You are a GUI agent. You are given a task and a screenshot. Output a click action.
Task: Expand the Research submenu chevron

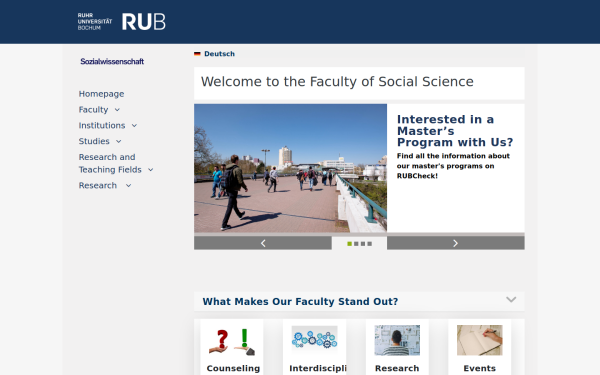click(x=129, y=186)
